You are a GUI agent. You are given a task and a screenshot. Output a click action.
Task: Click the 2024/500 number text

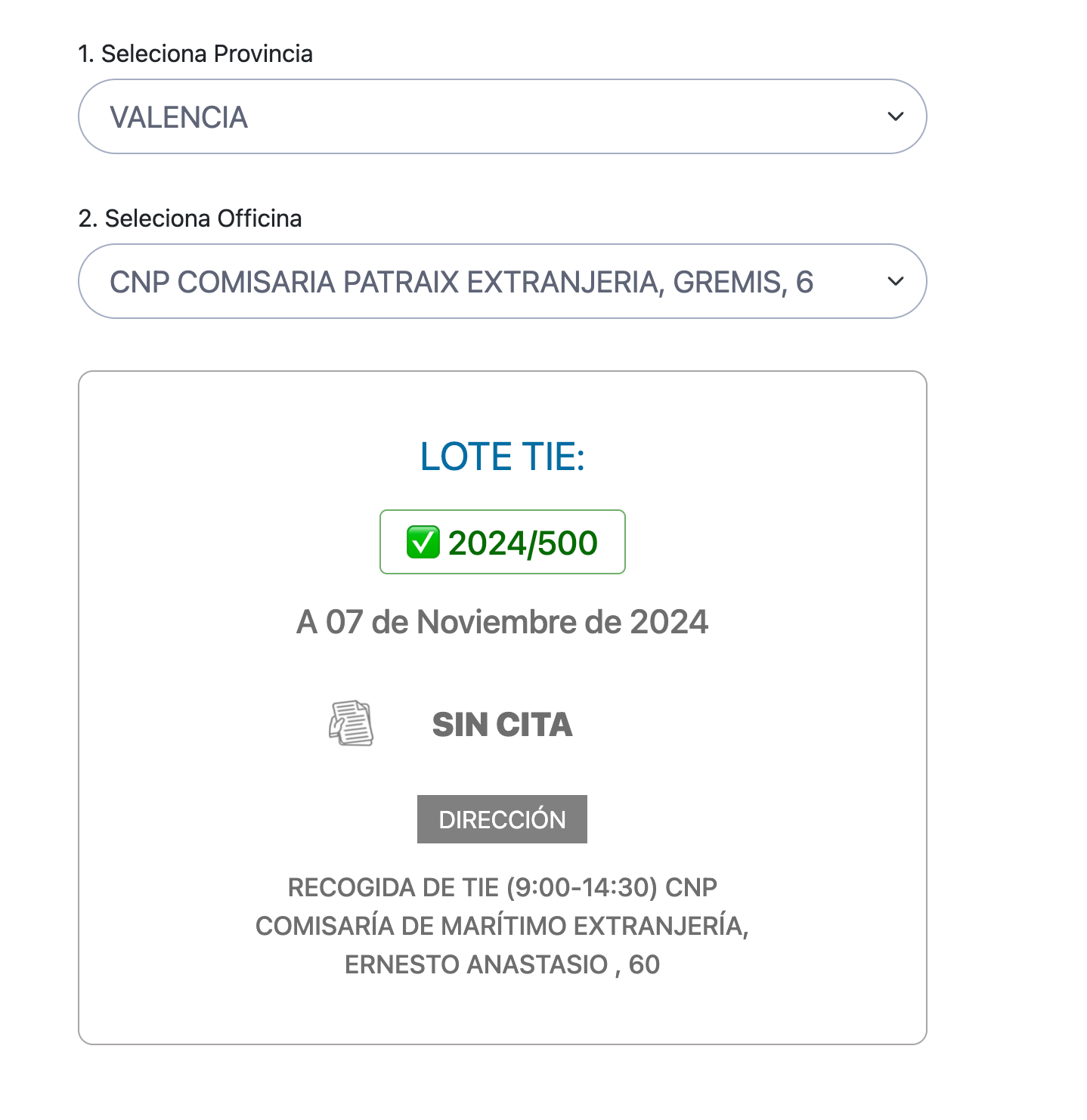tap(523, 543)
